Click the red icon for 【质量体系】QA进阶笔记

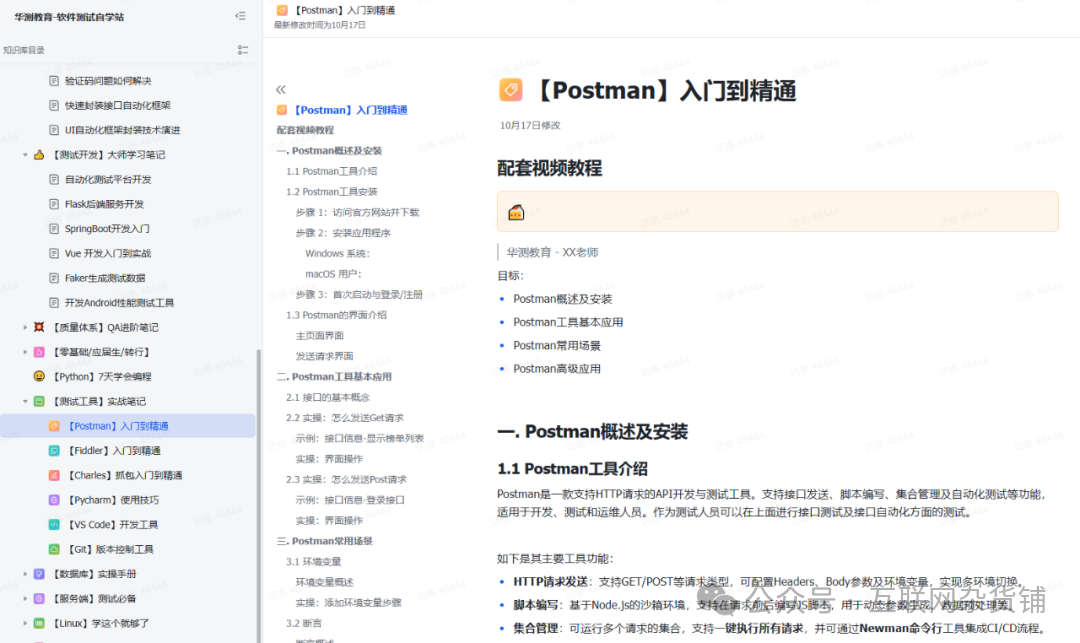pyautogui.click(x=39, y=327)
